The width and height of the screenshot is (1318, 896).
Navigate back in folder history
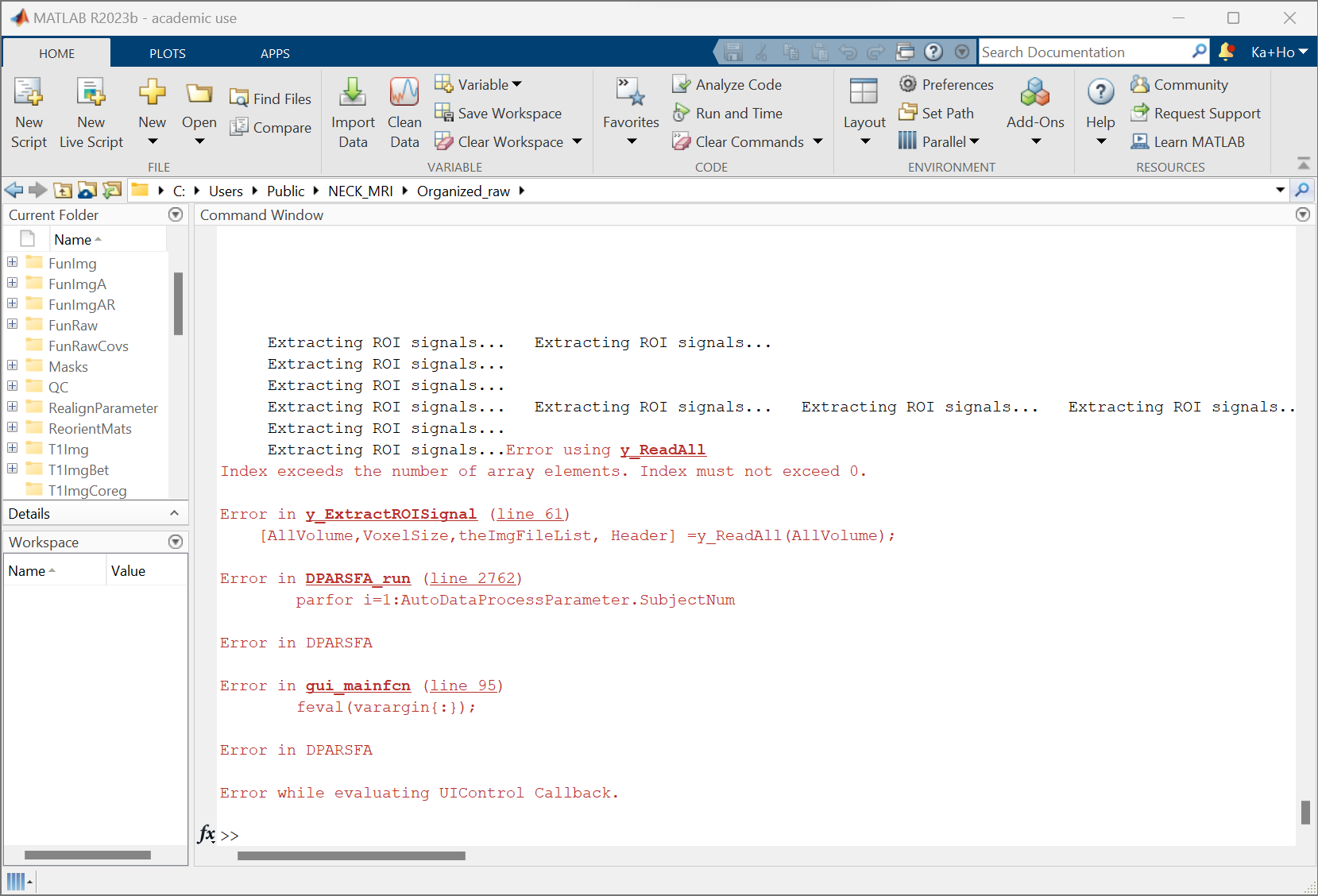tap(14, 190)
